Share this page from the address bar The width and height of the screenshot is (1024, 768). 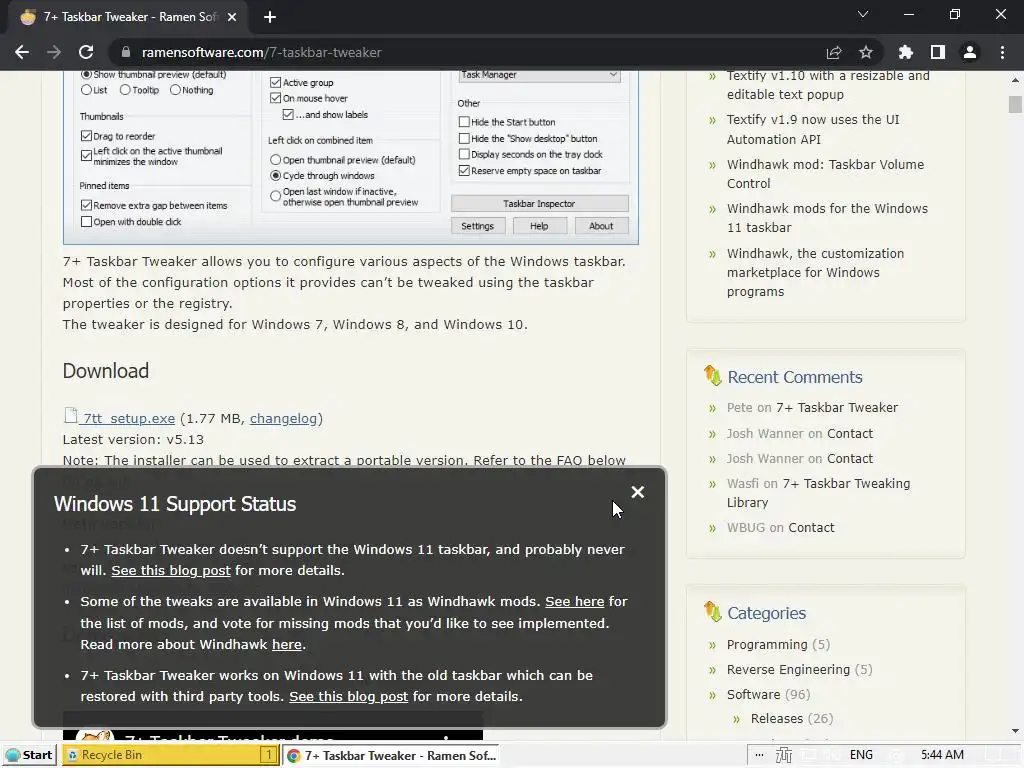834,52
